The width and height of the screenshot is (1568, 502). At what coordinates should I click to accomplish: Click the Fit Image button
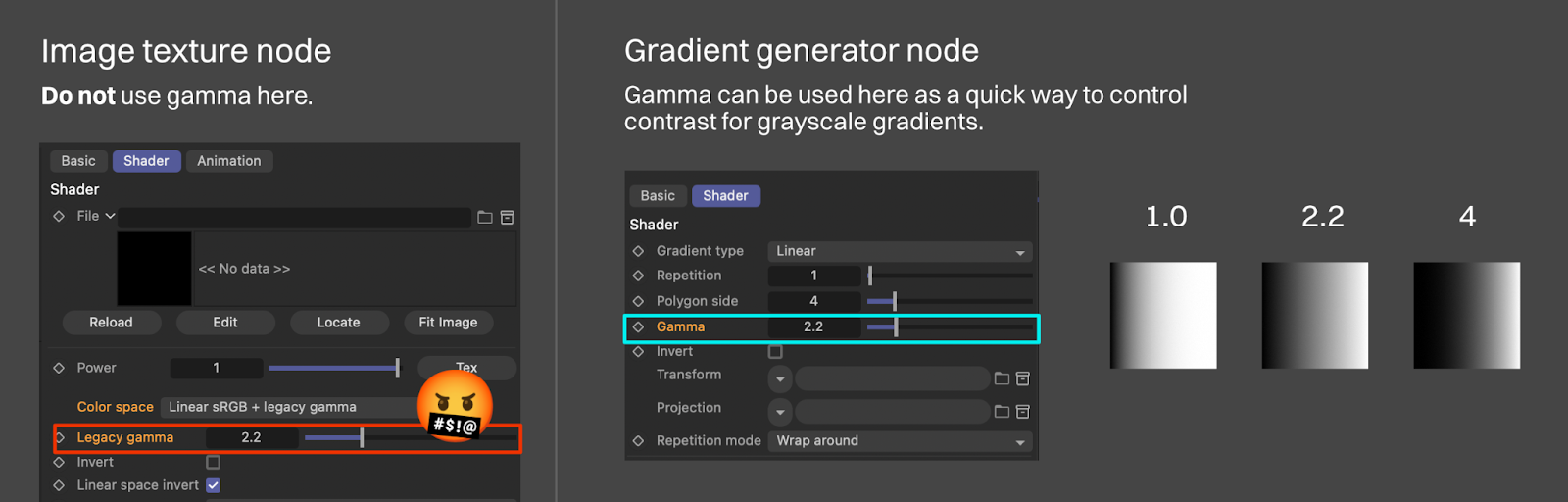click(448, 323)
